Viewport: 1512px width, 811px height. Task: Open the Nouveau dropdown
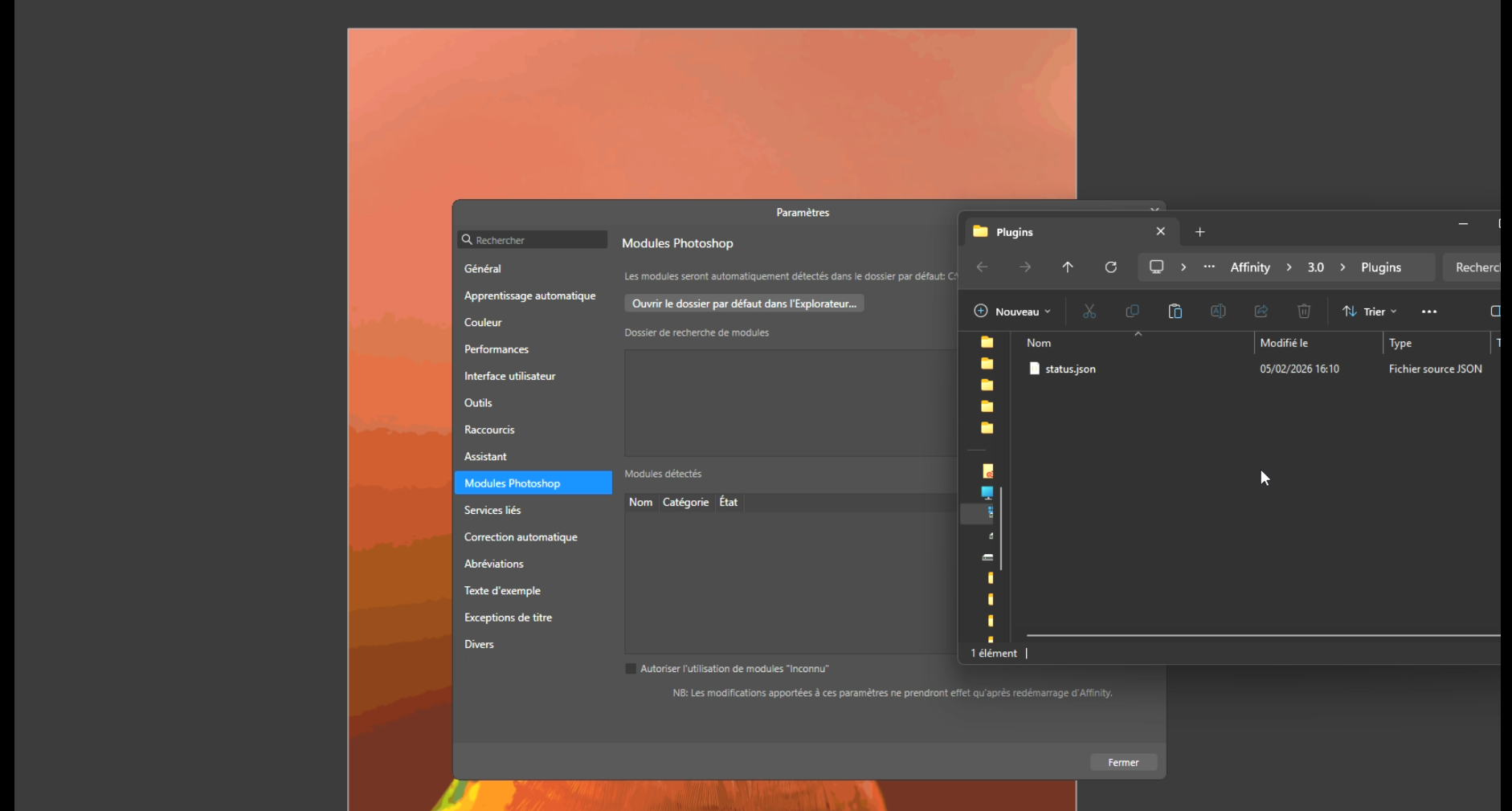pyautogui.click(x=1012, y=312)
